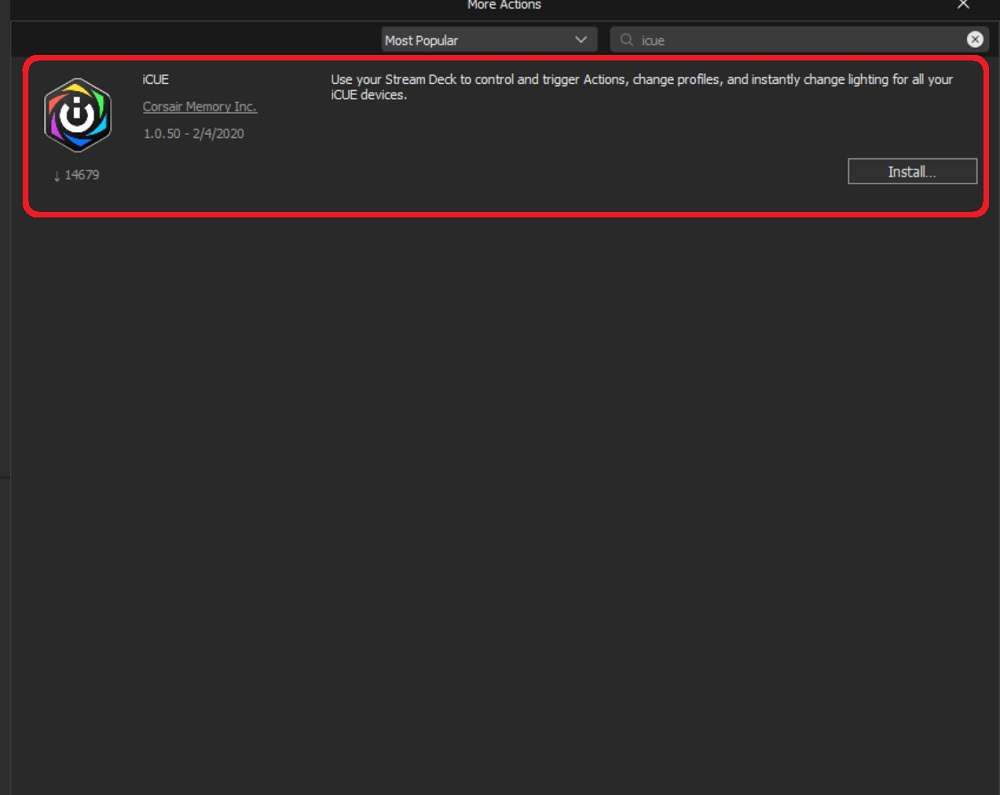Open the Corsair Memory Inc. link
This screenshot has height=795, width=1000.
[199, 106]
